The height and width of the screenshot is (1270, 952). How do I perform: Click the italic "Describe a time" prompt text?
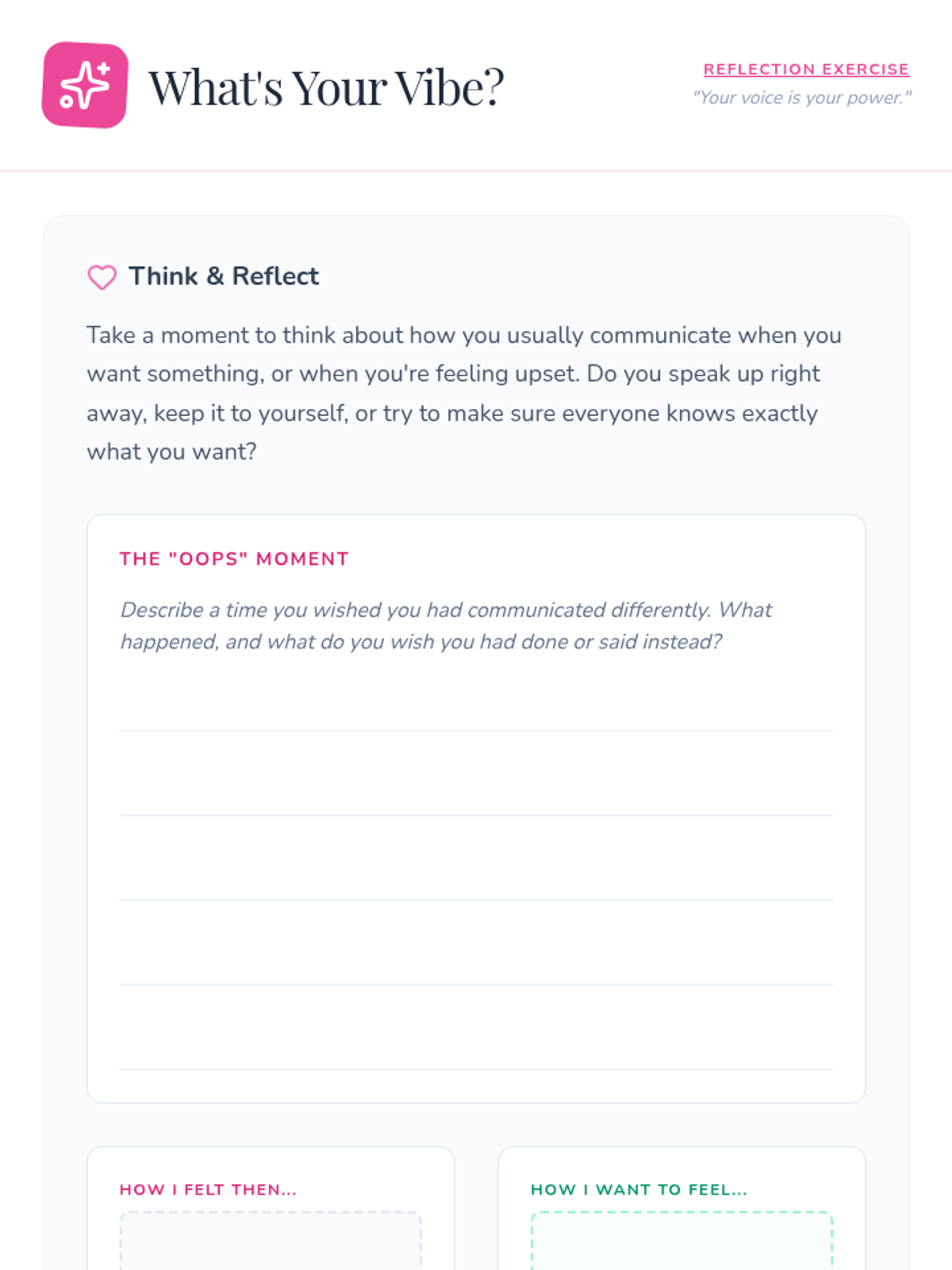(445, 625)
